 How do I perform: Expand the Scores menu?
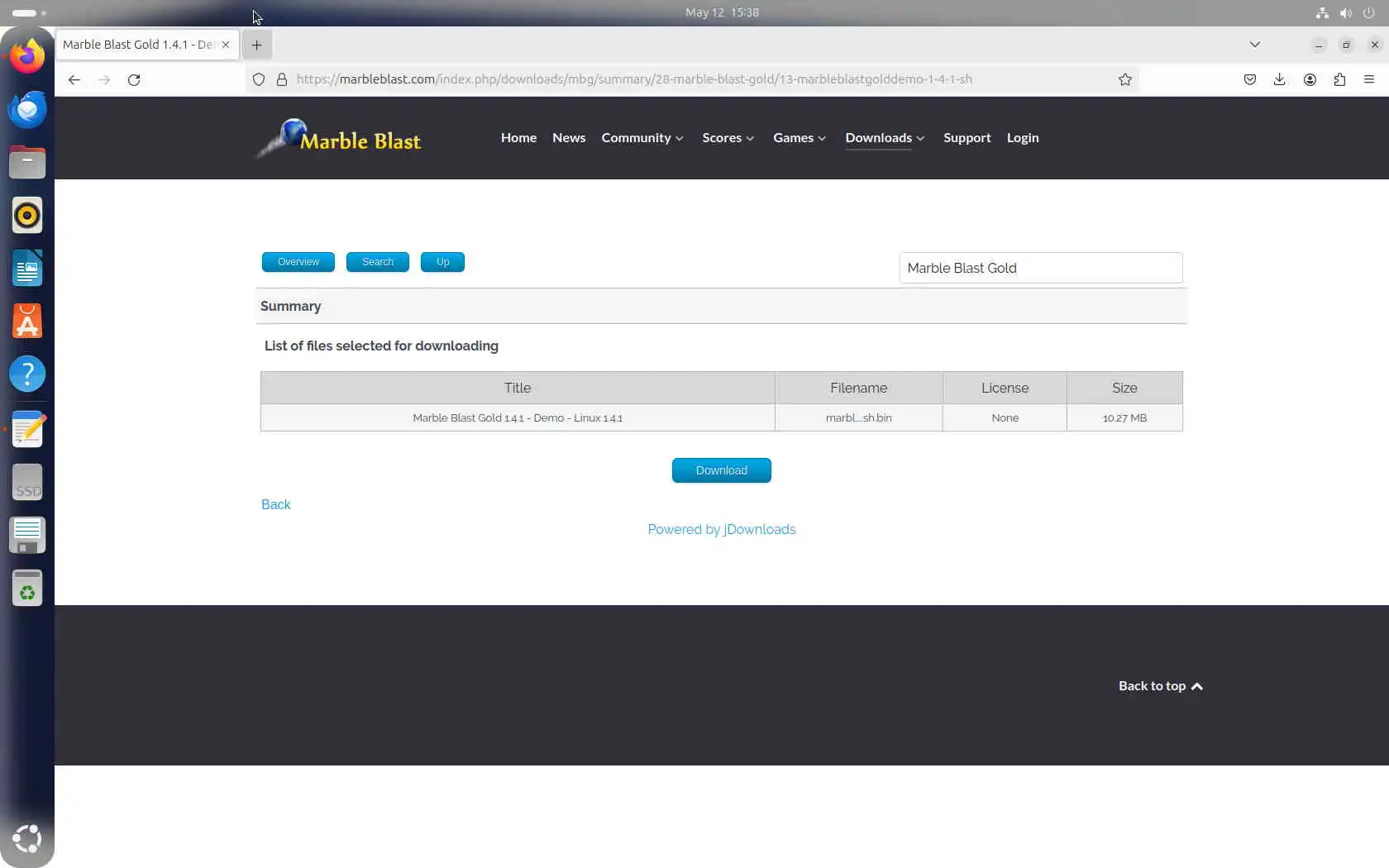click(728, 138)
